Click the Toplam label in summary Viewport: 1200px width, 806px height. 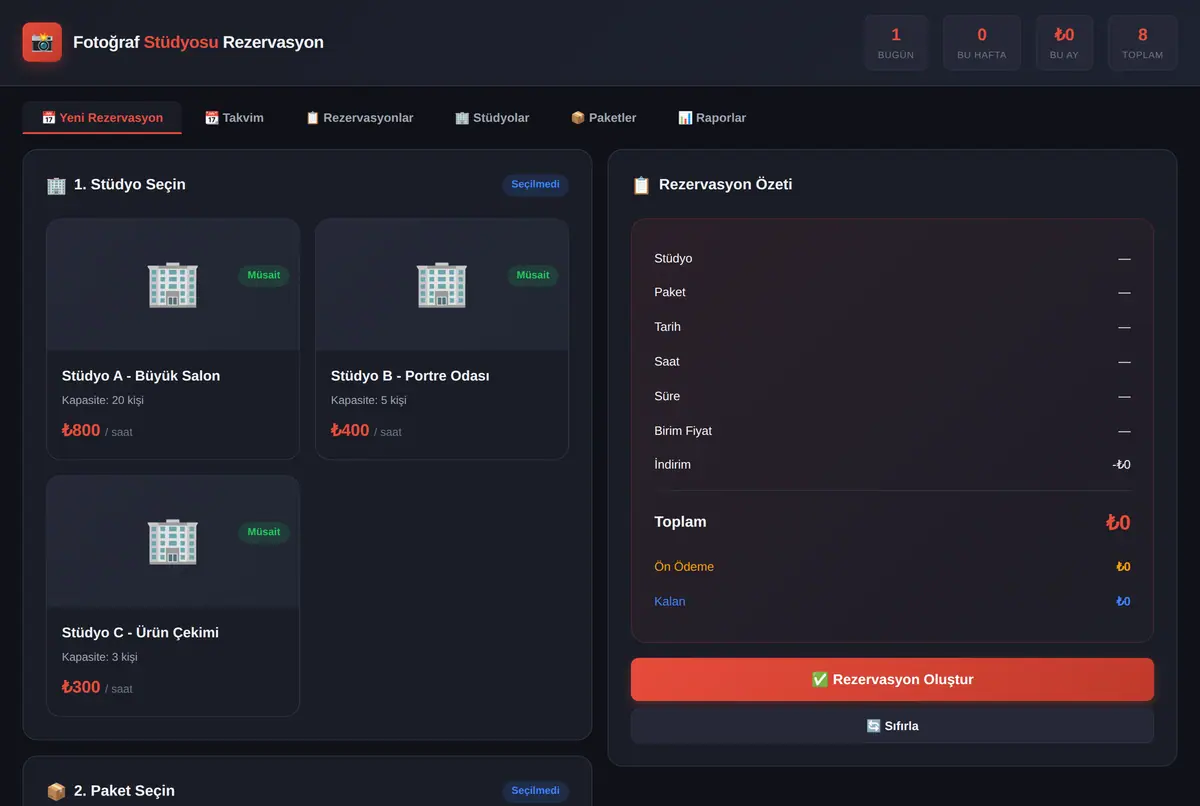(680, 522)
